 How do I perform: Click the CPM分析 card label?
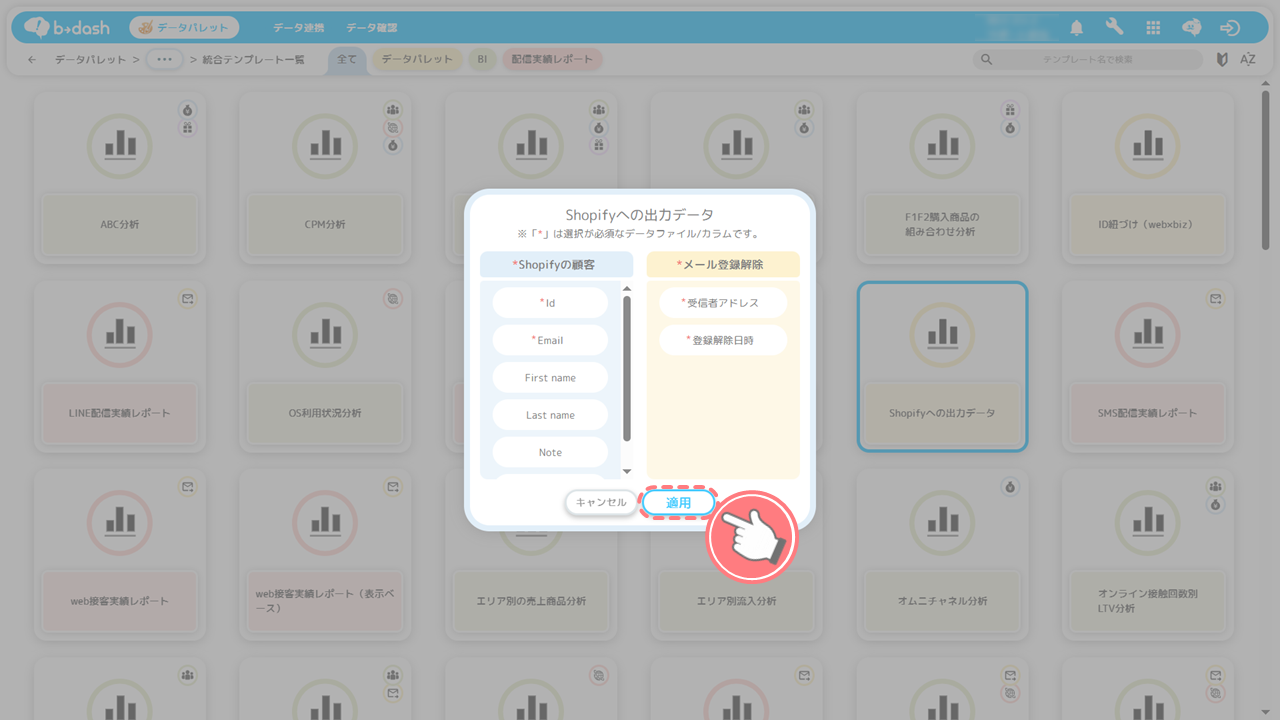coord(325,225)
